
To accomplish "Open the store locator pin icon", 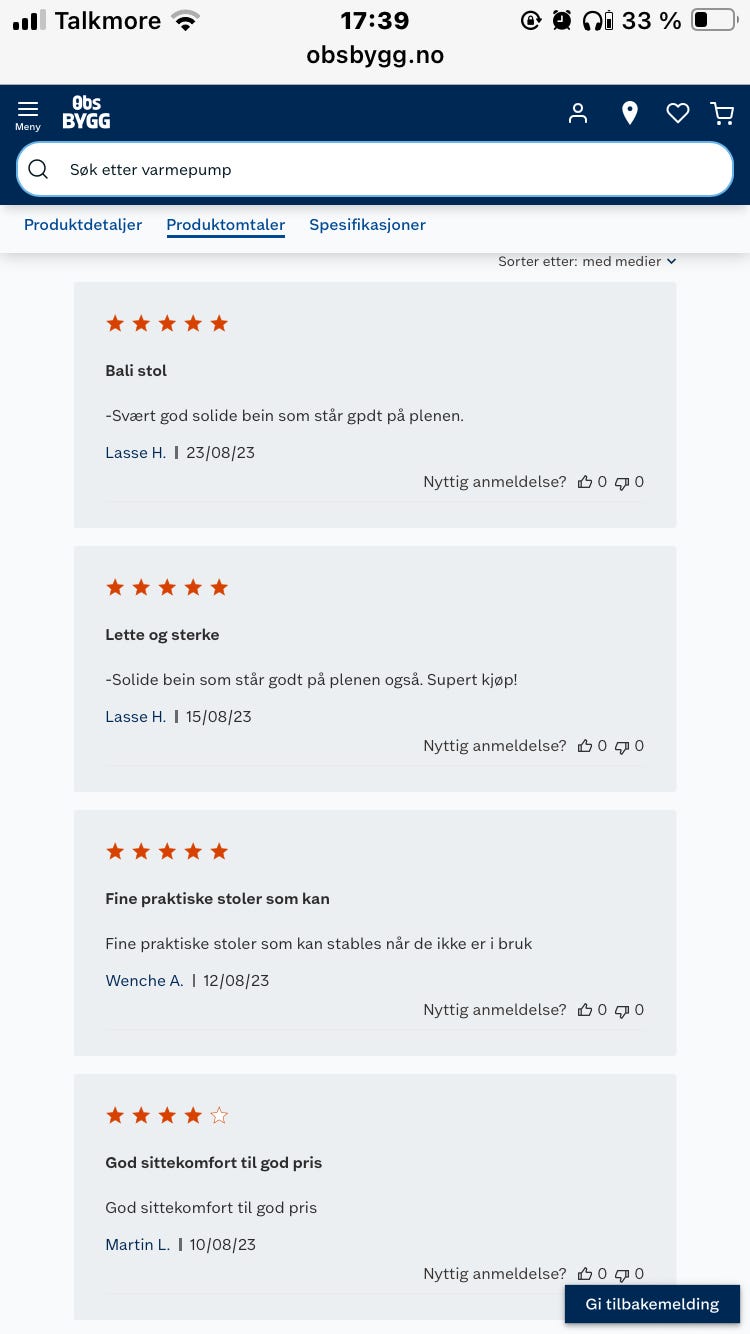I will (x=629, y=113).
